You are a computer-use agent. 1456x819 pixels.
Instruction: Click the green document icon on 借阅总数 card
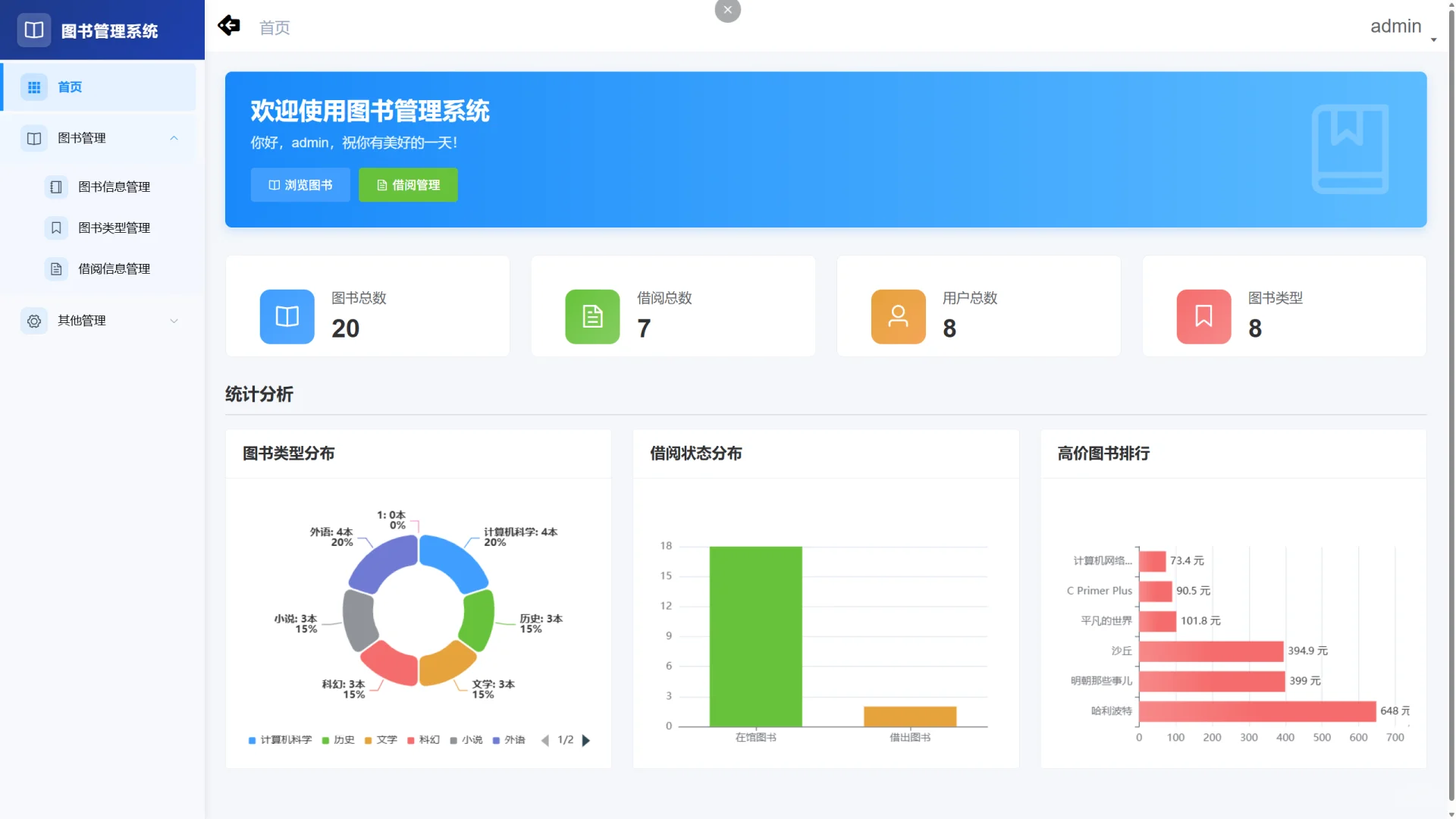point(592,316)
